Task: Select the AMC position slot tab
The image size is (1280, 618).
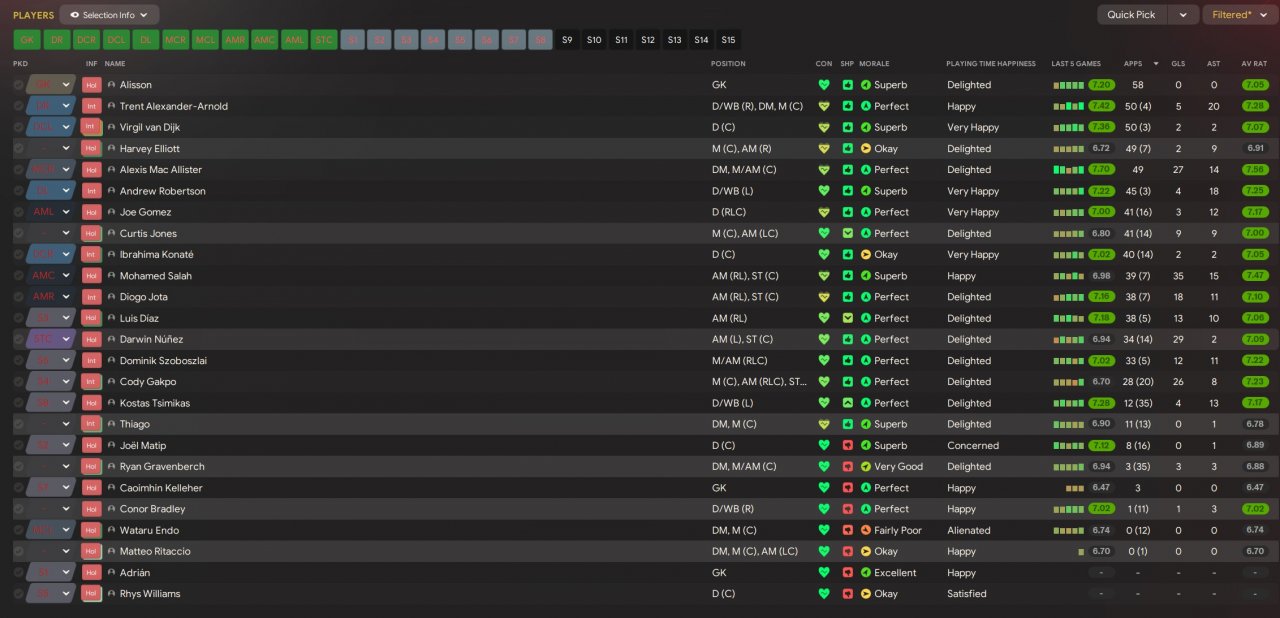Action: point(264,40)
